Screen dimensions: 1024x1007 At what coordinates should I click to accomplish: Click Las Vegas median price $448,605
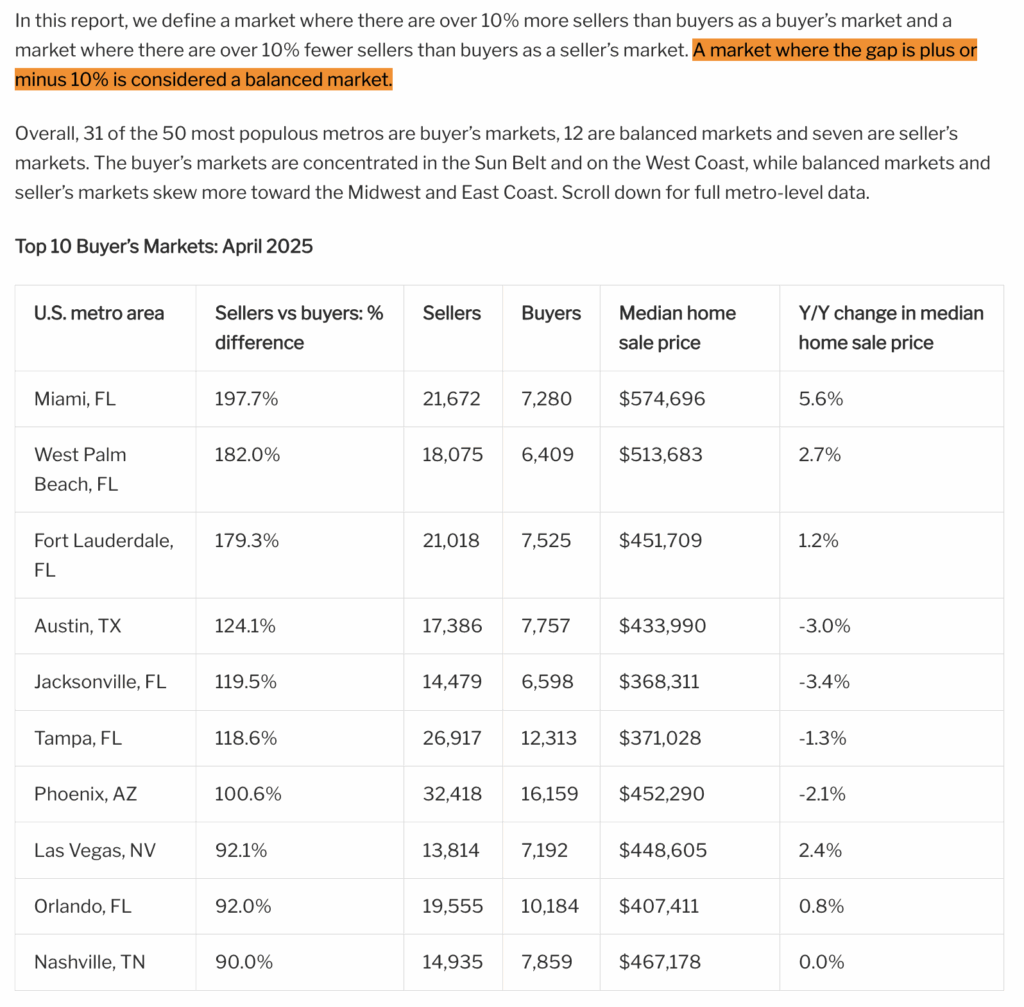663,850
